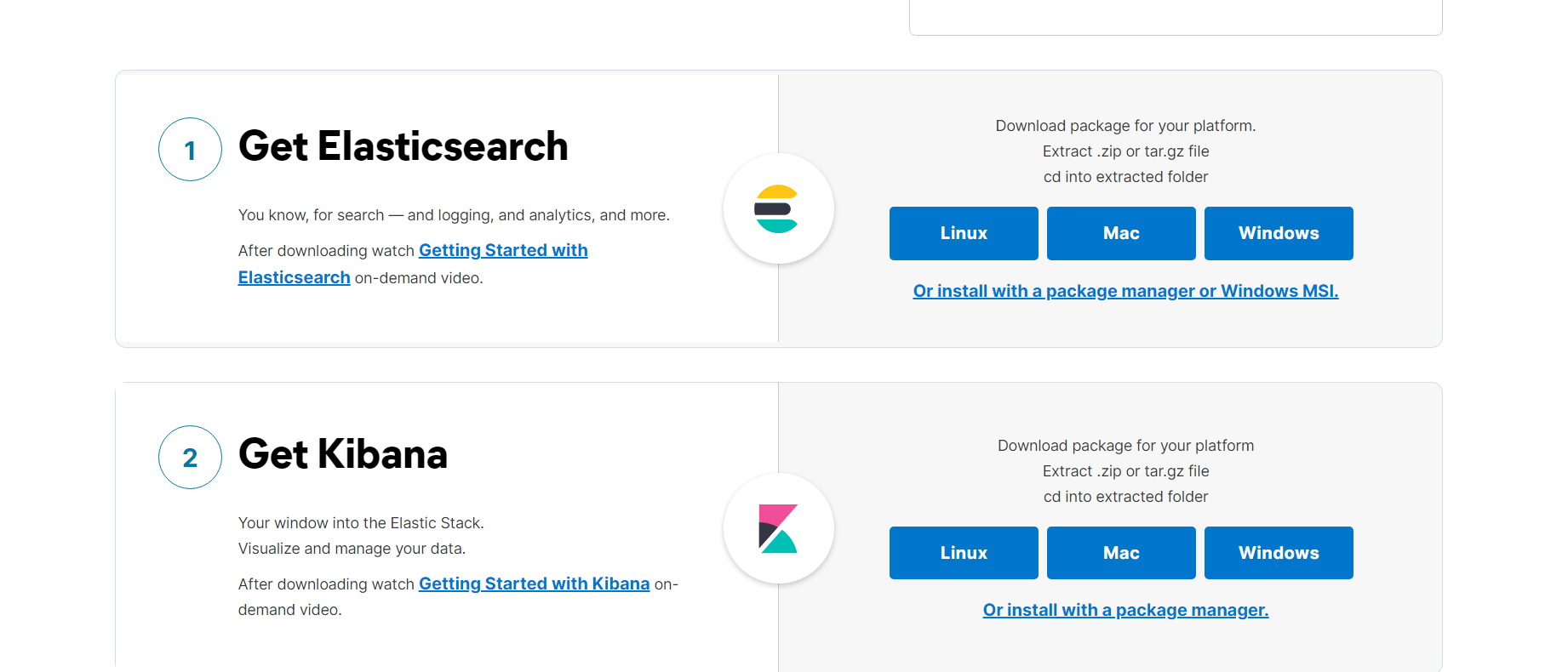Click the Get Elasticsearch heading
This screenshot has width=1568, height=672.
(x=403, y=146)
